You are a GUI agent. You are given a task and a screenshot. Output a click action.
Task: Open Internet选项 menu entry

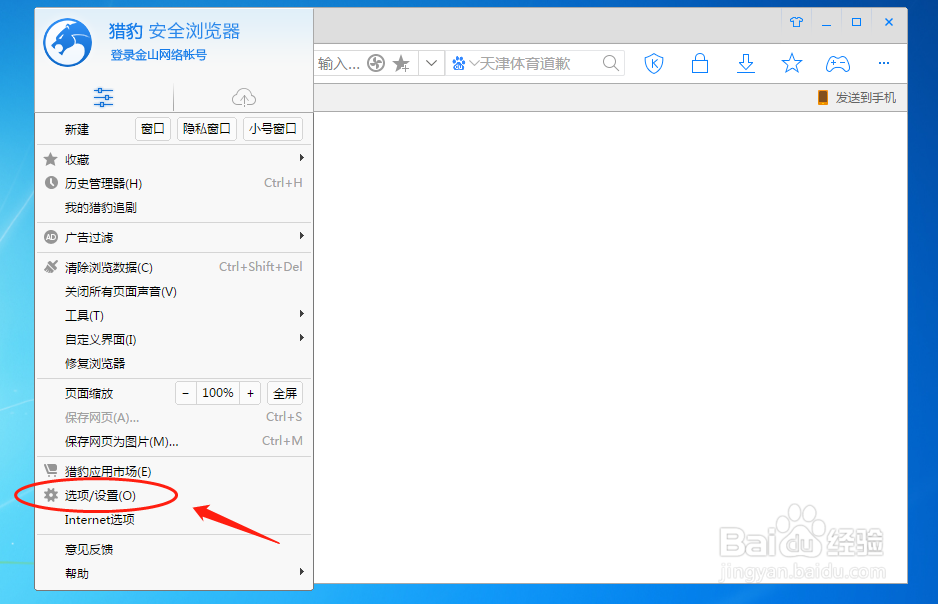[174, 520]
